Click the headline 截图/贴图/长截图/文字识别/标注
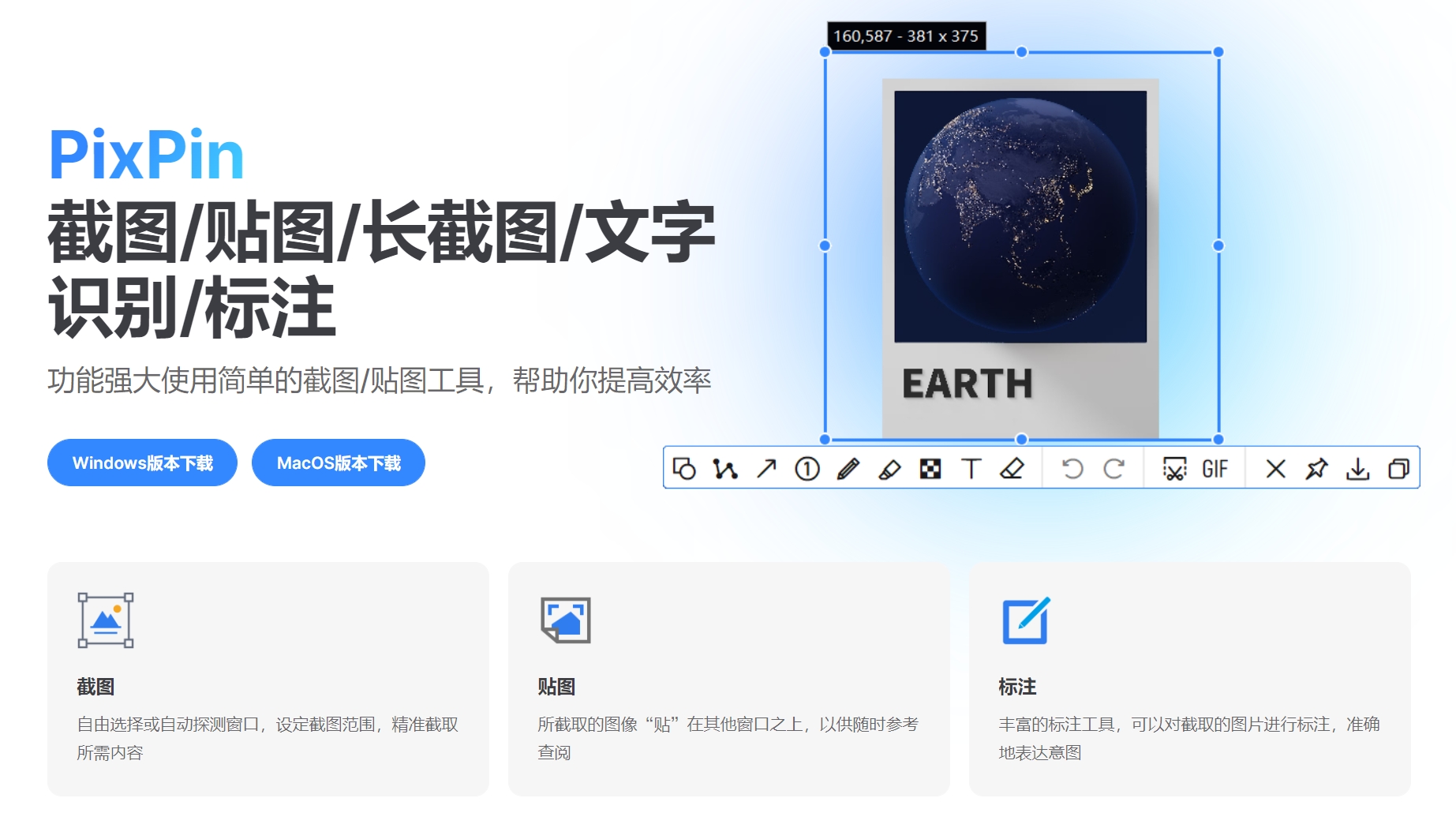 click(x=381, y=269)
